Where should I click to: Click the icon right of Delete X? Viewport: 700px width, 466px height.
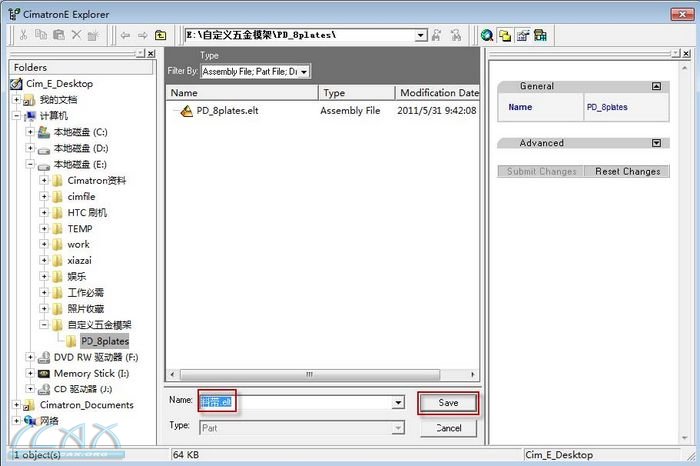(93, 35)
